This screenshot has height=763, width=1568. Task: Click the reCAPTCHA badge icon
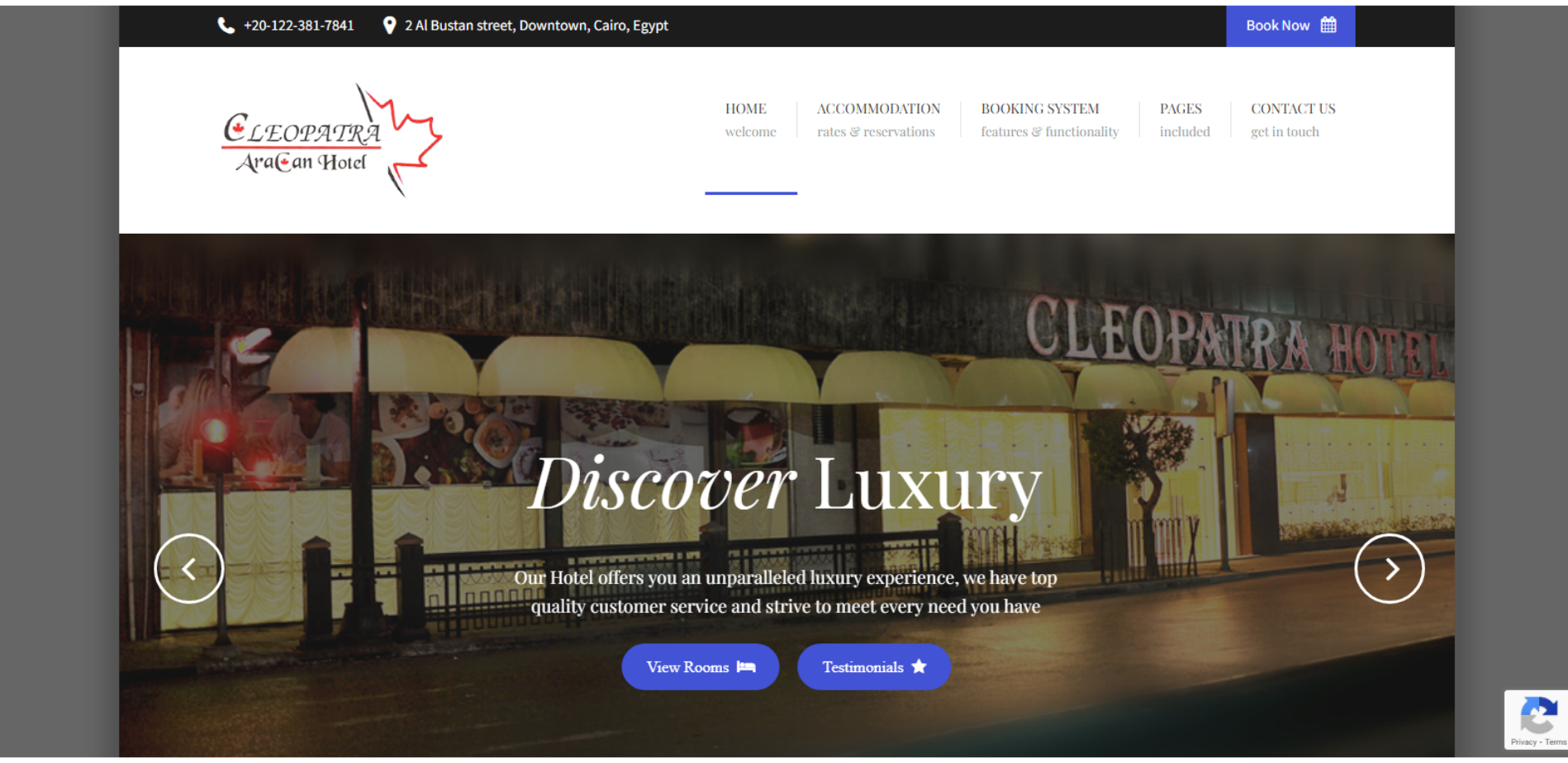tap(1537, 715)
